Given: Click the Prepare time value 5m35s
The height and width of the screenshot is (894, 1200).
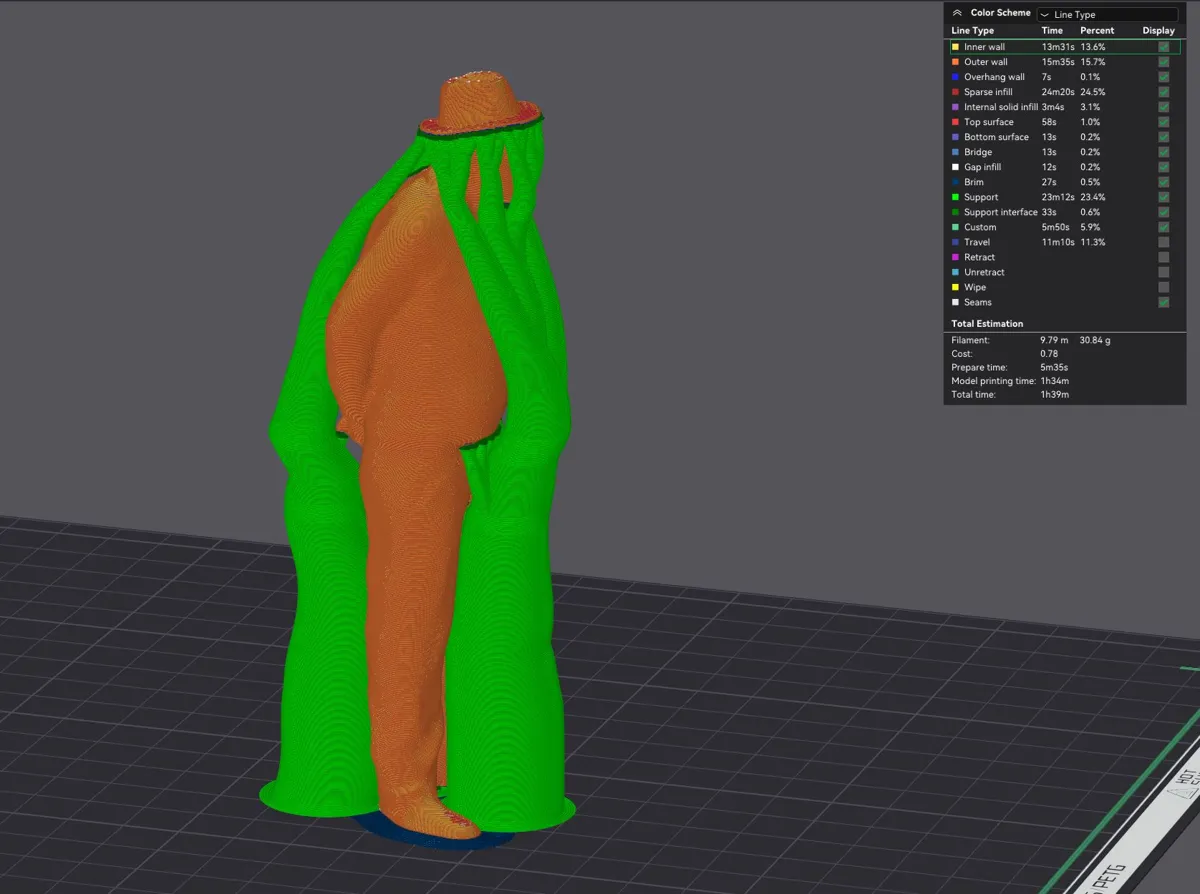Looking at the screenshot, I should click(1054, 368).
